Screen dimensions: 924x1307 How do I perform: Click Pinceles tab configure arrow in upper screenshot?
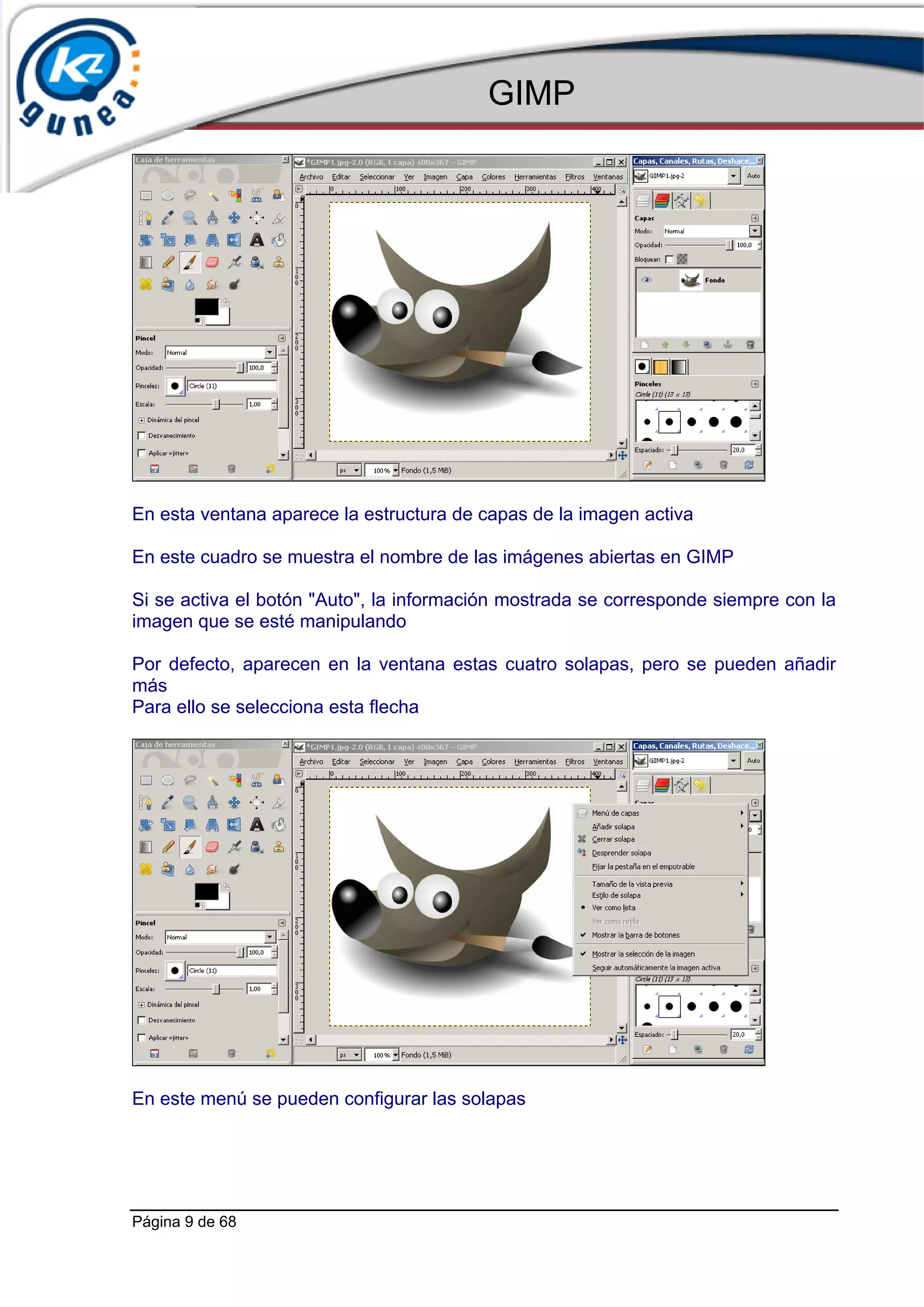[754, 383]
